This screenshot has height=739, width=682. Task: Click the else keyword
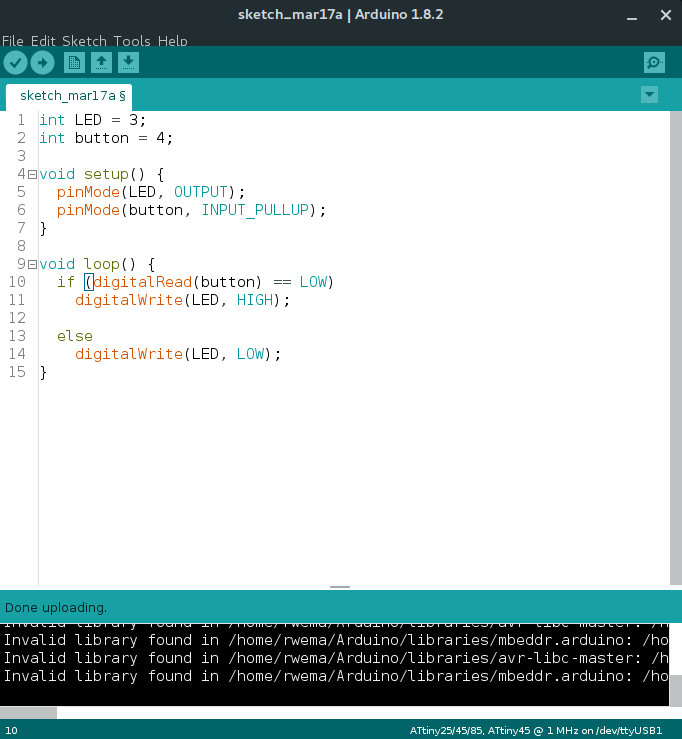(74, 336)
